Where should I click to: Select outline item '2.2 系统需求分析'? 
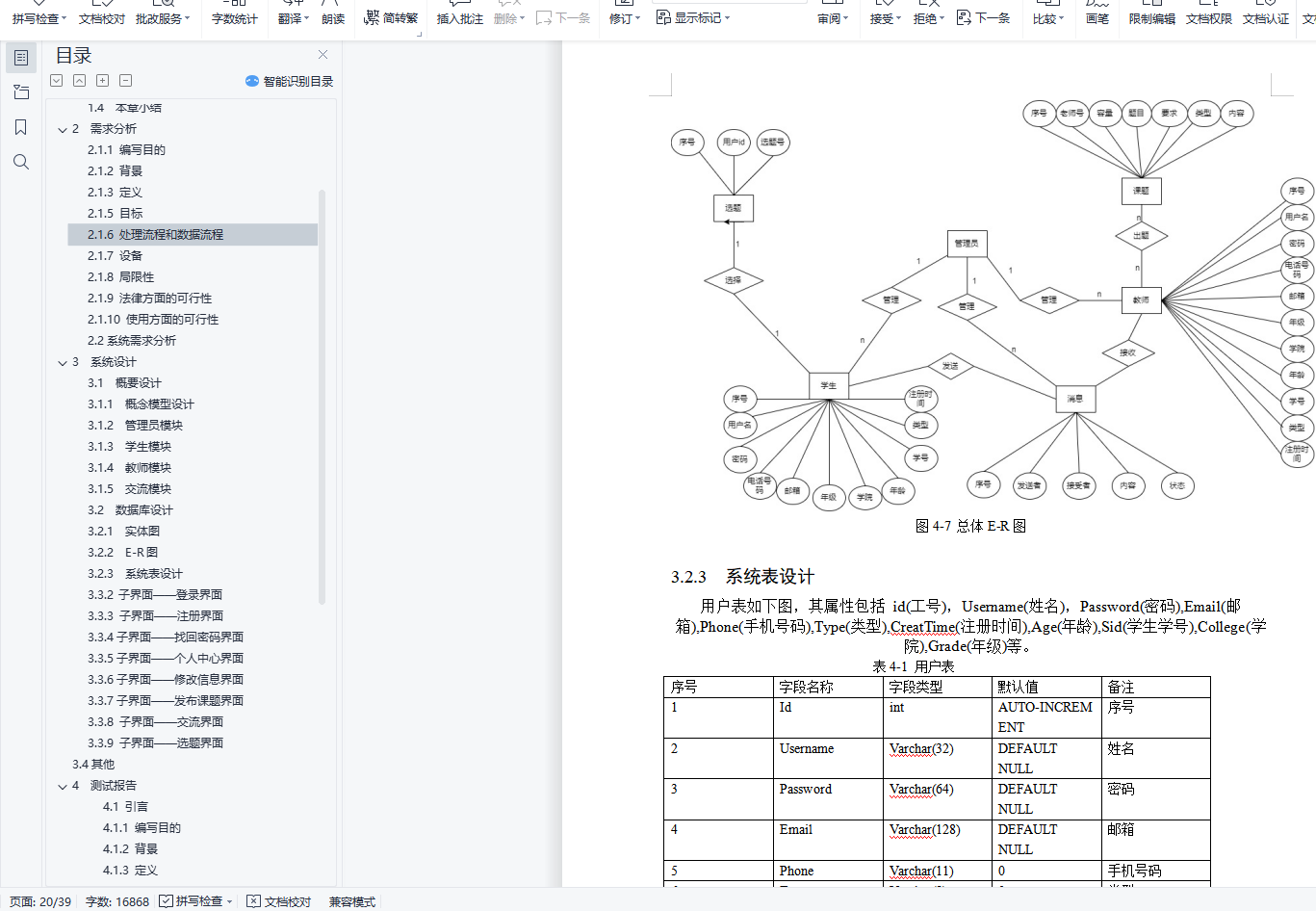point(132,341)
